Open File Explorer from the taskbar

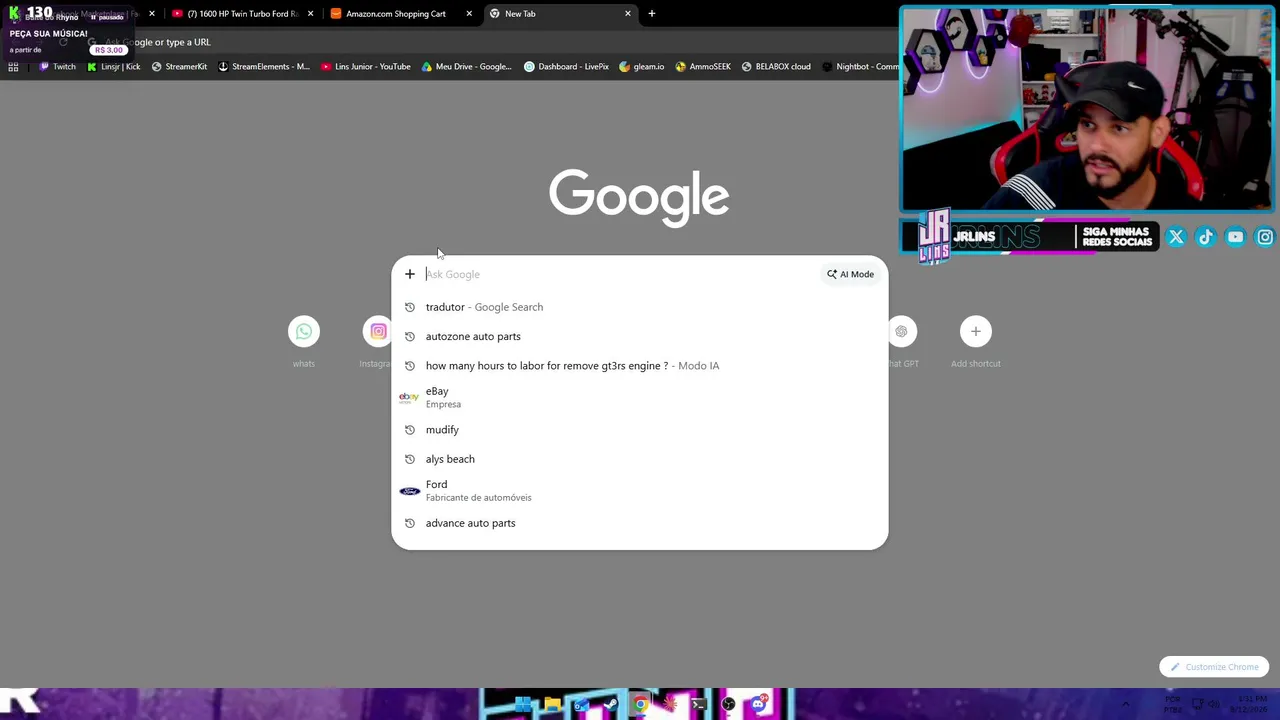[x=552, y=705]
